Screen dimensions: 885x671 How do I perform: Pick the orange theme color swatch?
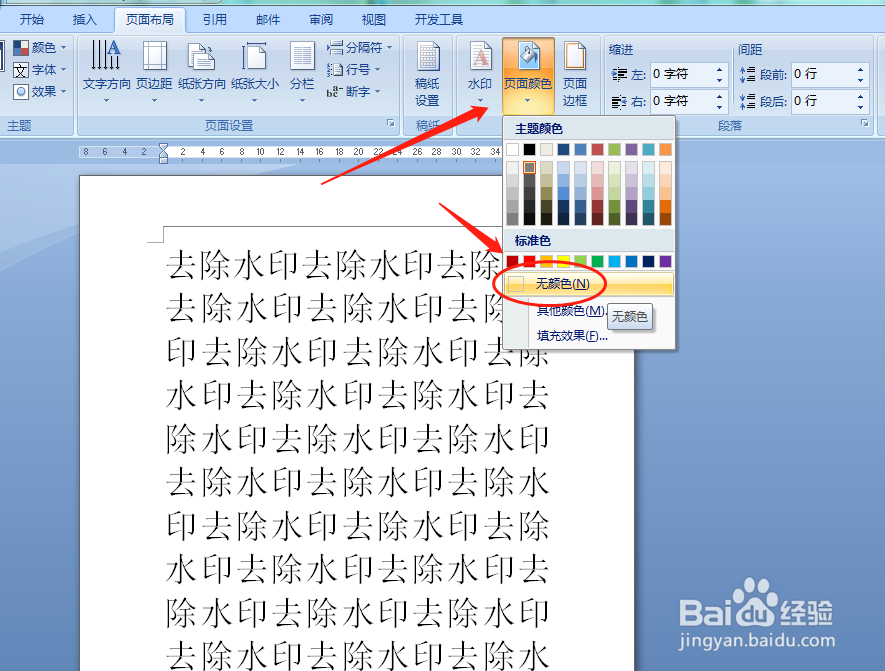665,150
